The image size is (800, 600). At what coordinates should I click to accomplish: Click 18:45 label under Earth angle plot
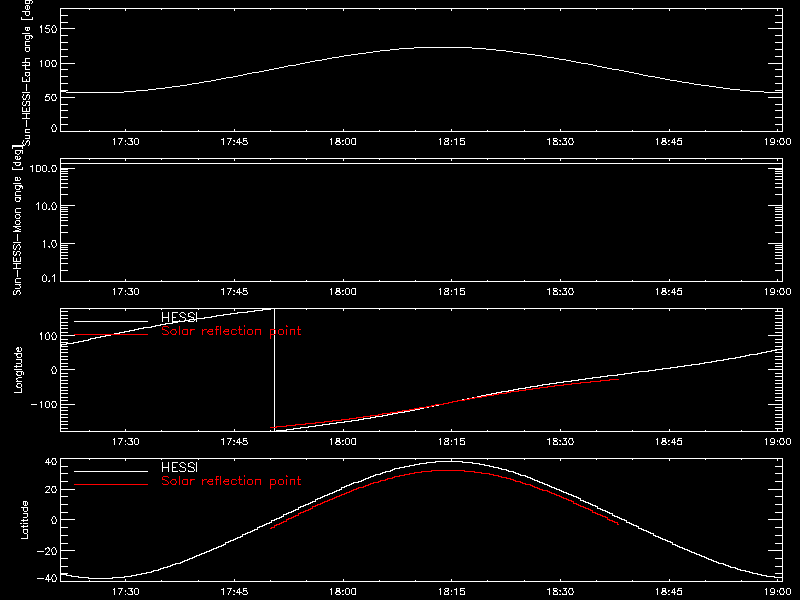[669, 142]
